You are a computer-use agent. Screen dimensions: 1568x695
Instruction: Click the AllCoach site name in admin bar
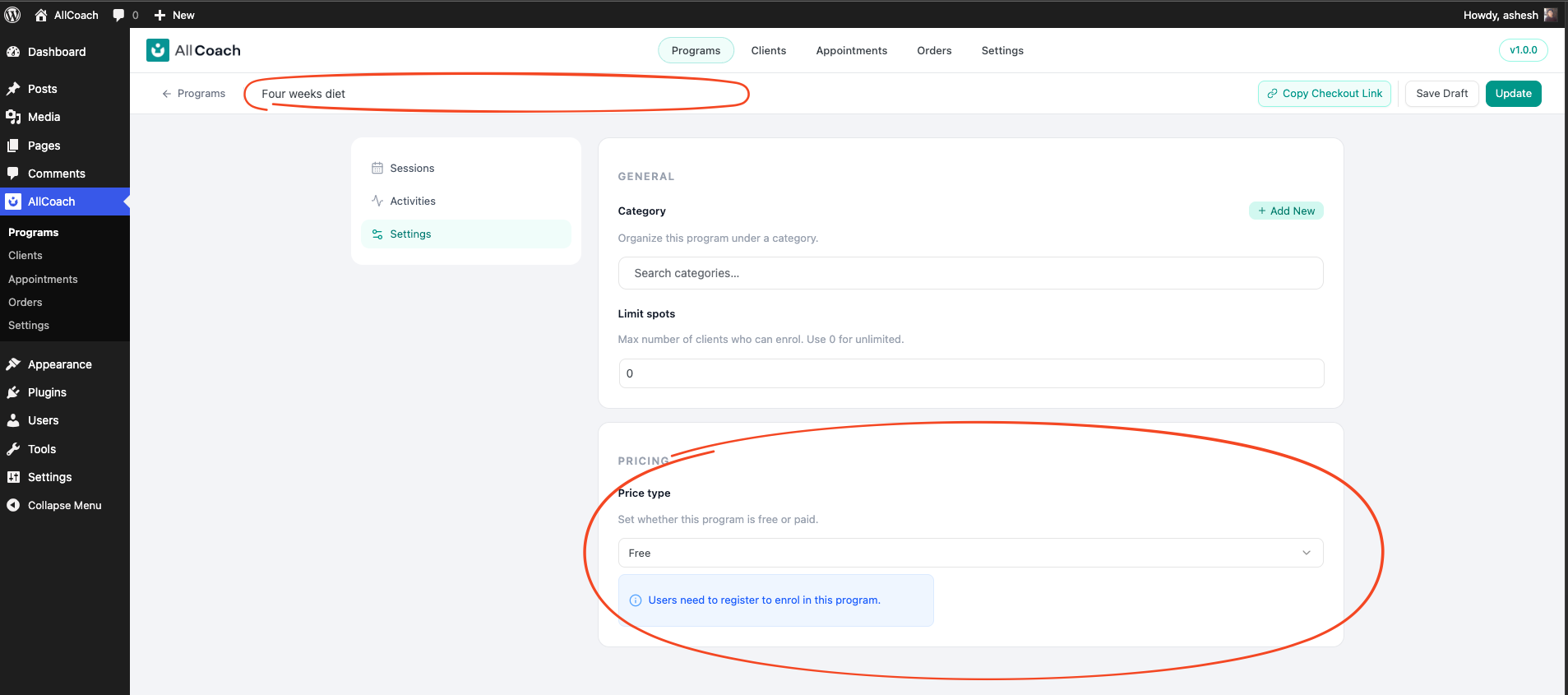(x=76, y=15)
